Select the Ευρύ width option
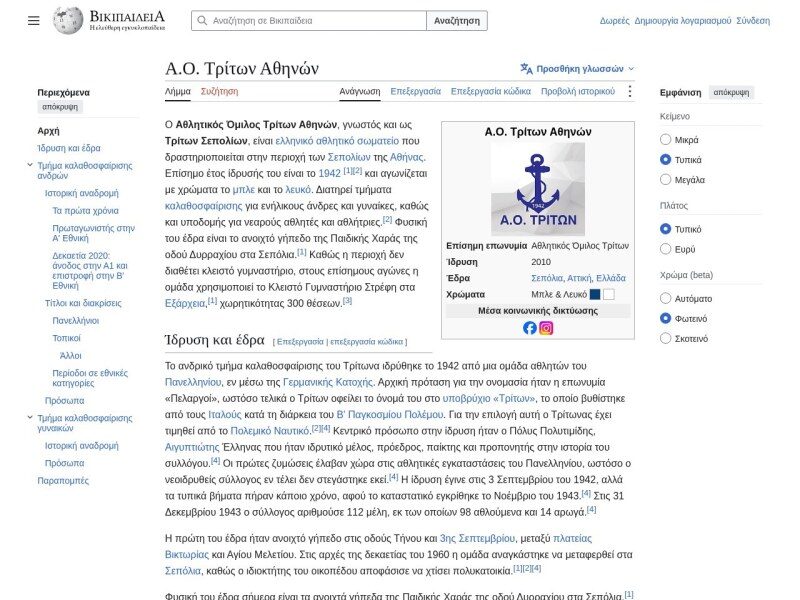Viewport: 800px width, 600px height. coord(665,249)
